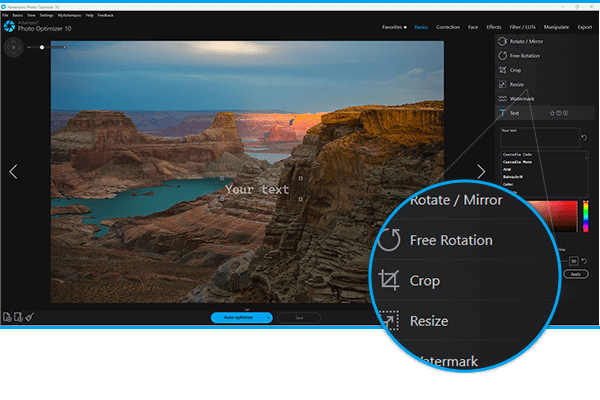Open the Auto optimize dropdown arrow
Image resolution: width=600 pixels, height=400 pixels.
[x=269, y=318]
